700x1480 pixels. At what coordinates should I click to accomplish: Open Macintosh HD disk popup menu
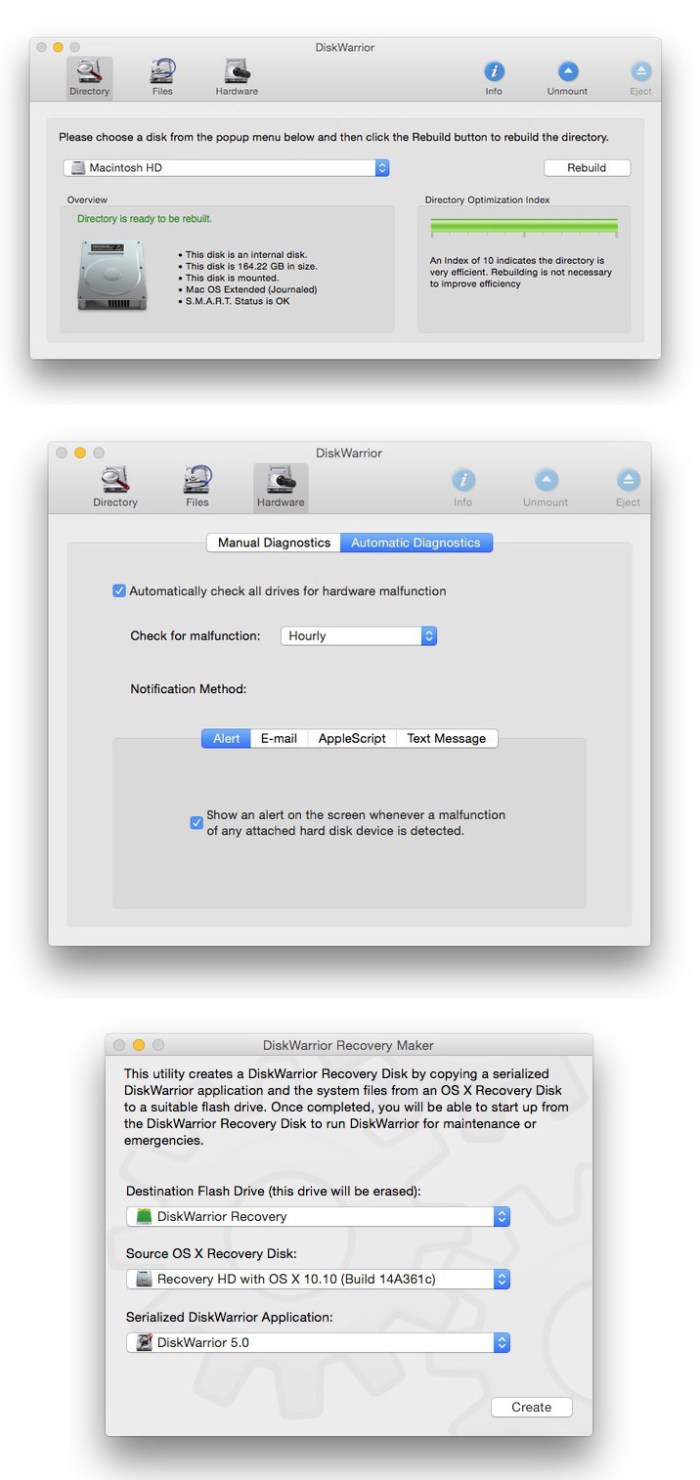click(226, 168)
